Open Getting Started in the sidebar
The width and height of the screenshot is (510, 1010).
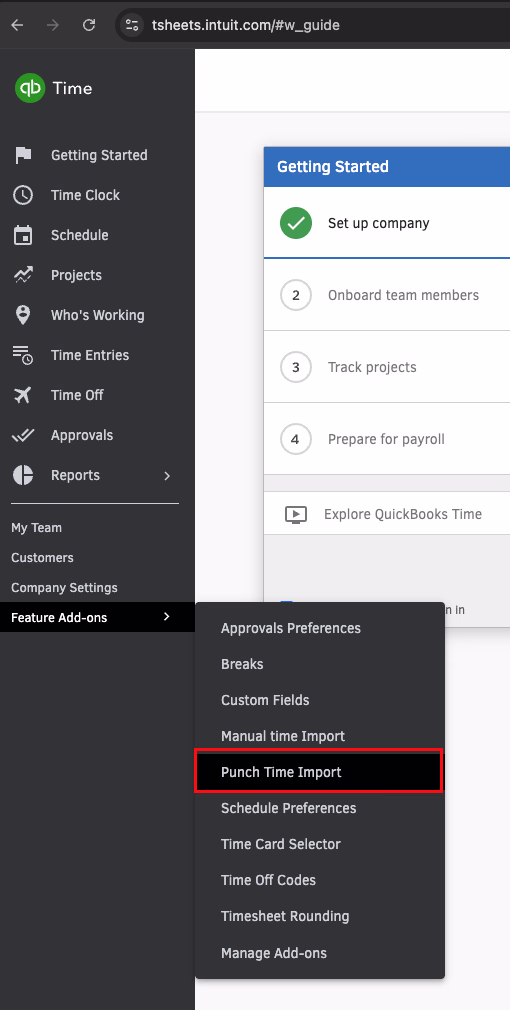click(97, 155)
